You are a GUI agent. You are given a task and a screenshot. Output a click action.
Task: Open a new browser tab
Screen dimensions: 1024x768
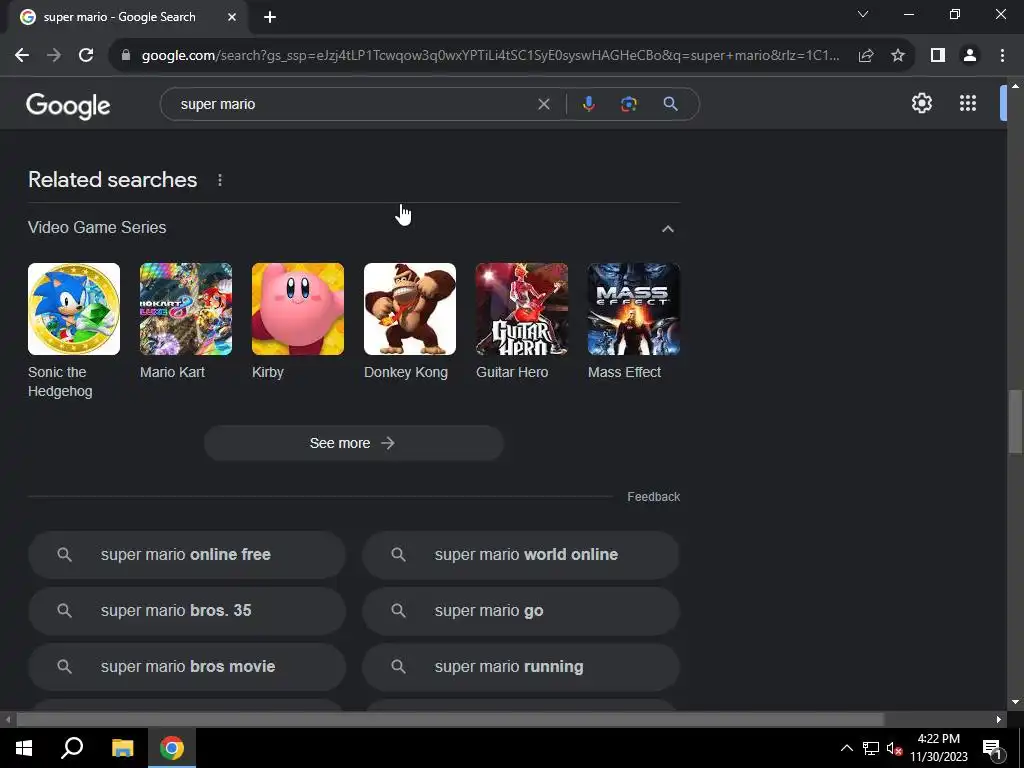(x=270, y=17)
